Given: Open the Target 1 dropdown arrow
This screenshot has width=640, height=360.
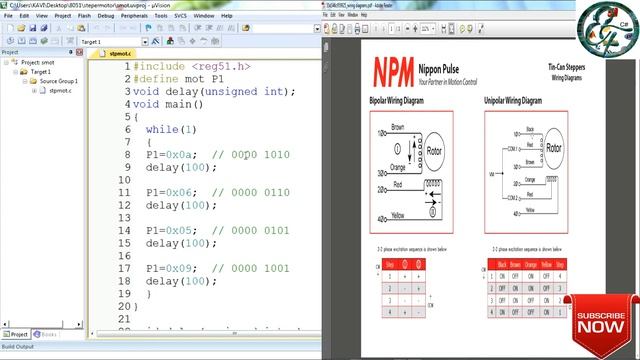Looking at the screenshot, I should pos(145,42).
